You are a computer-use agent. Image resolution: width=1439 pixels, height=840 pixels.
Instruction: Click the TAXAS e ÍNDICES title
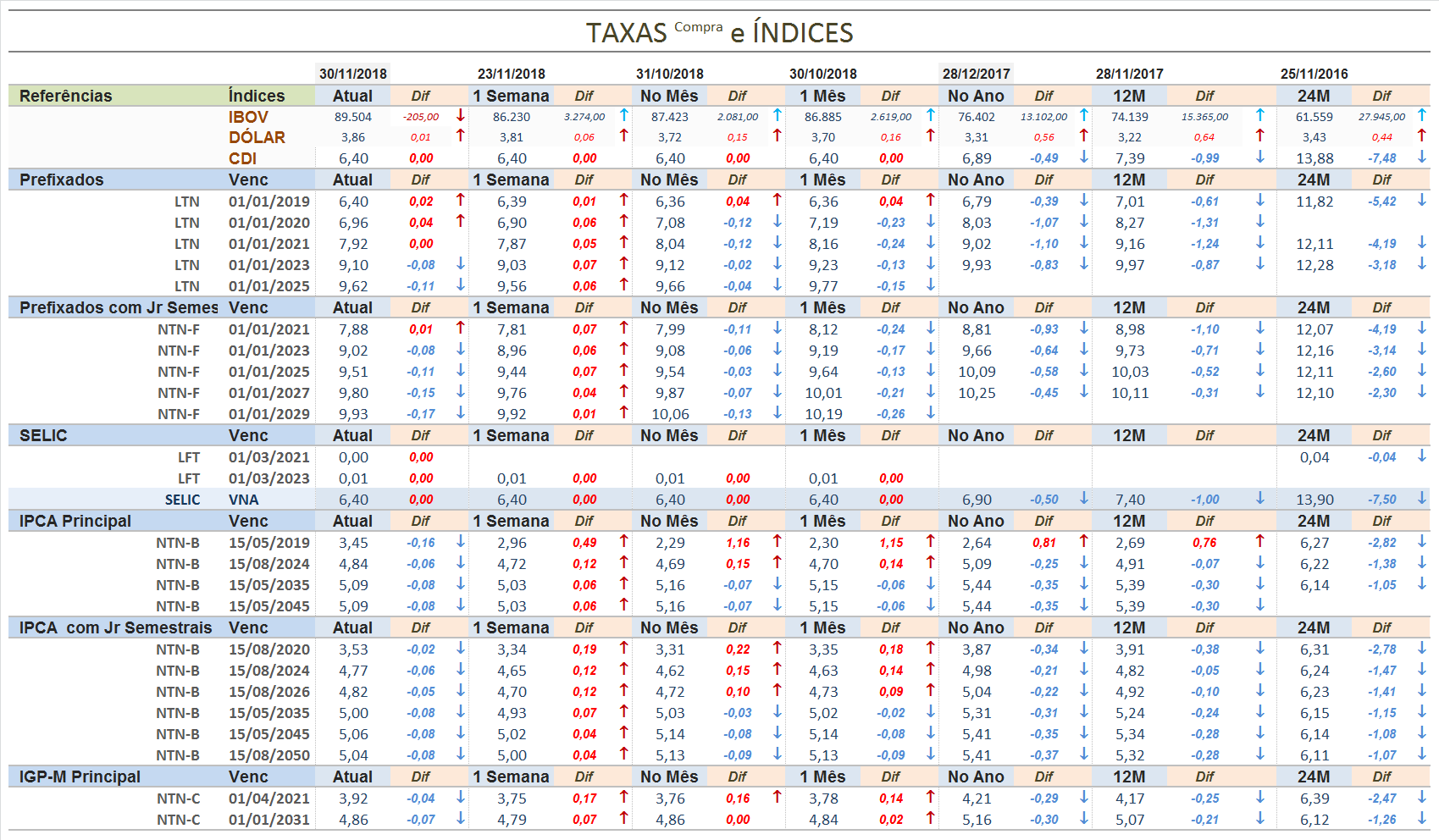pyautogui.click(x=719, y=32)
